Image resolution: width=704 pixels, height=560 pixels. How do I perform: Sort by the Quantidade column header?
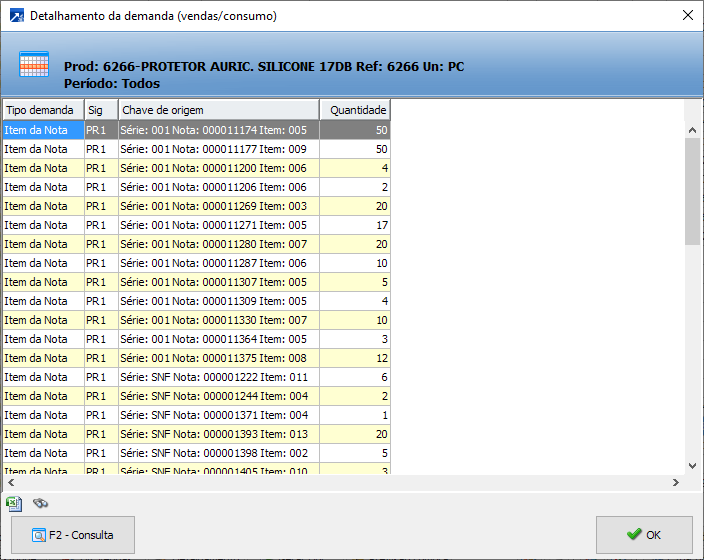[x=355, y=110]
